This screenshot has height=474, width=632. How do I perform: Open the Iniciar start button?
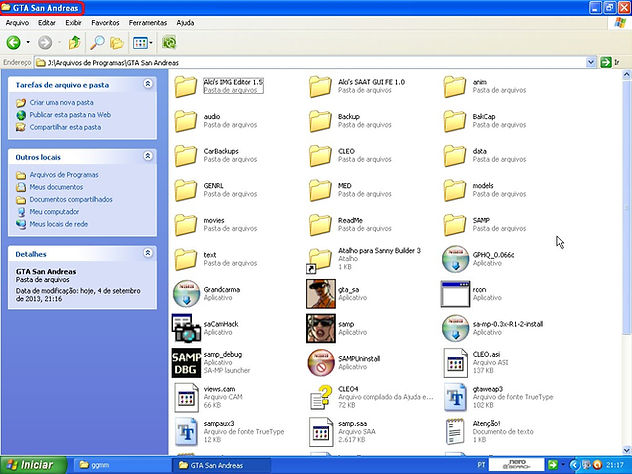(x=34, y=465)
